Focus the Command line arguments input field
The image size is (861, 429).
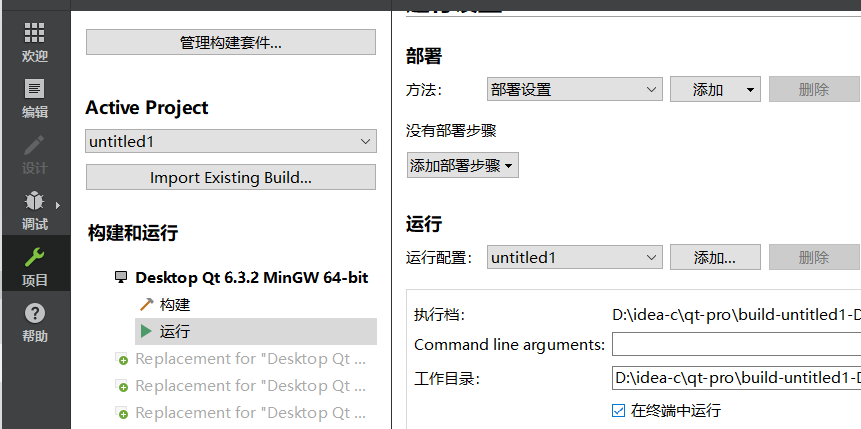736,344
